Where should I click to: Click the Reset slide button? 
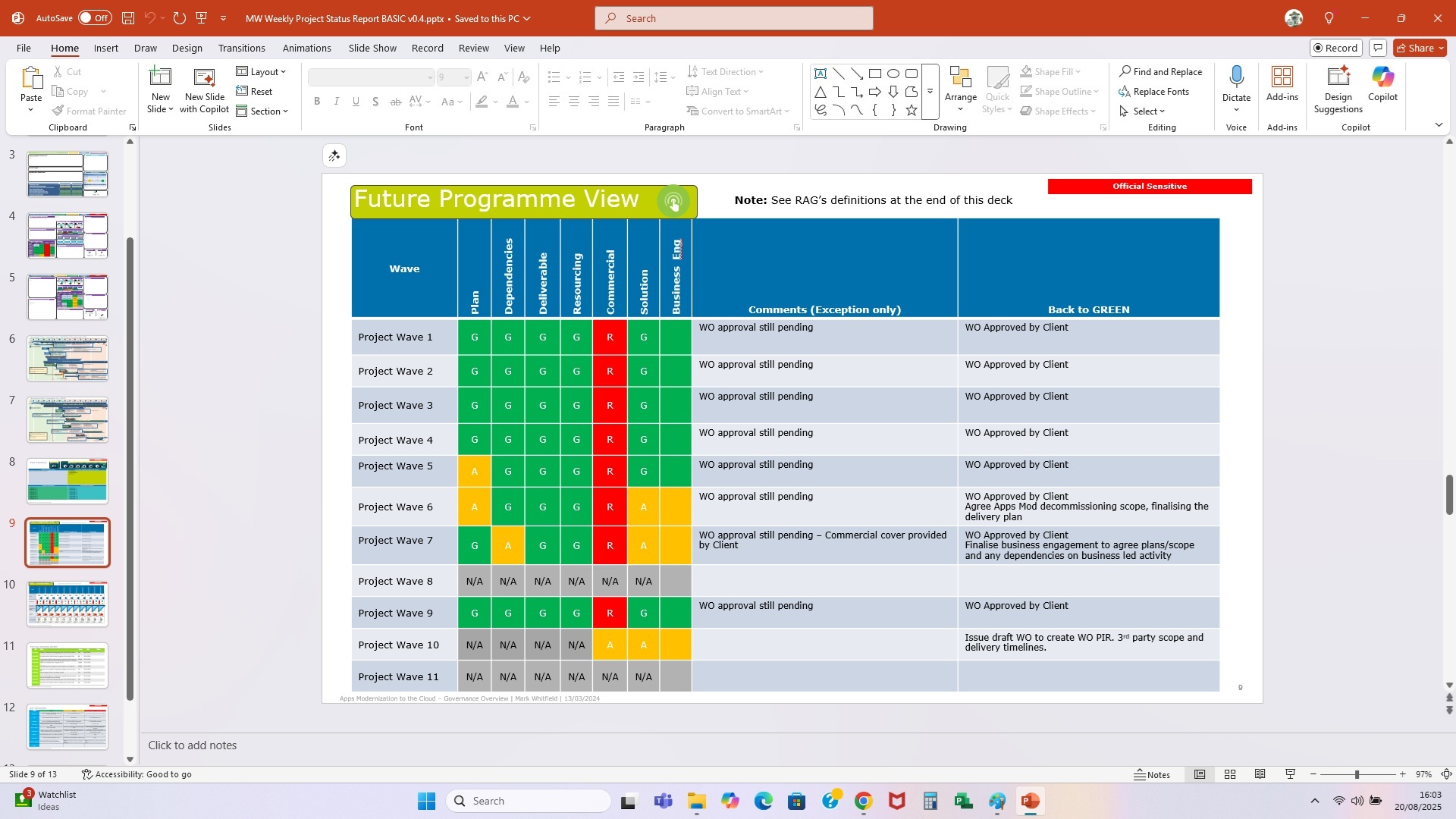pos(256,91)
